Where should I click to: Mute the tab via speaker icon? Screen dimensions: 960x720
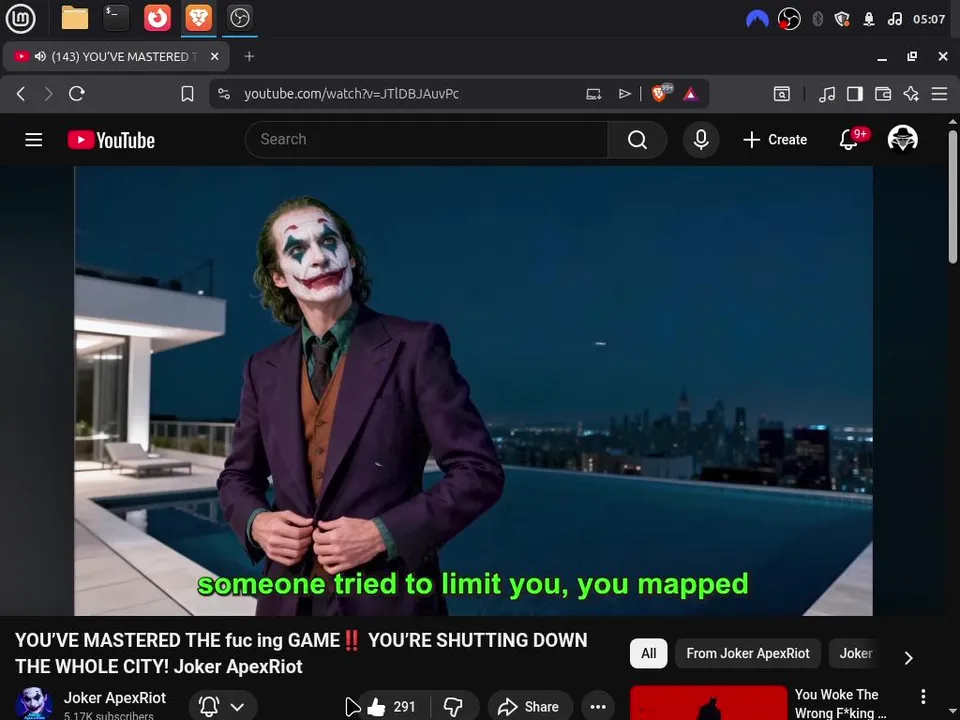pos(40,56)
